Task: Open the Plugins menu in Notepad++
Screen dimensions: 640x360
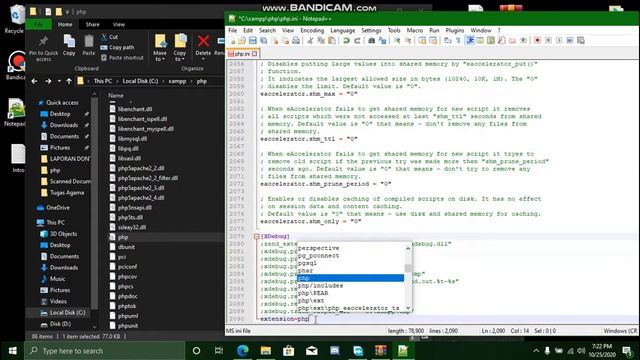Action: coord(455,31)
